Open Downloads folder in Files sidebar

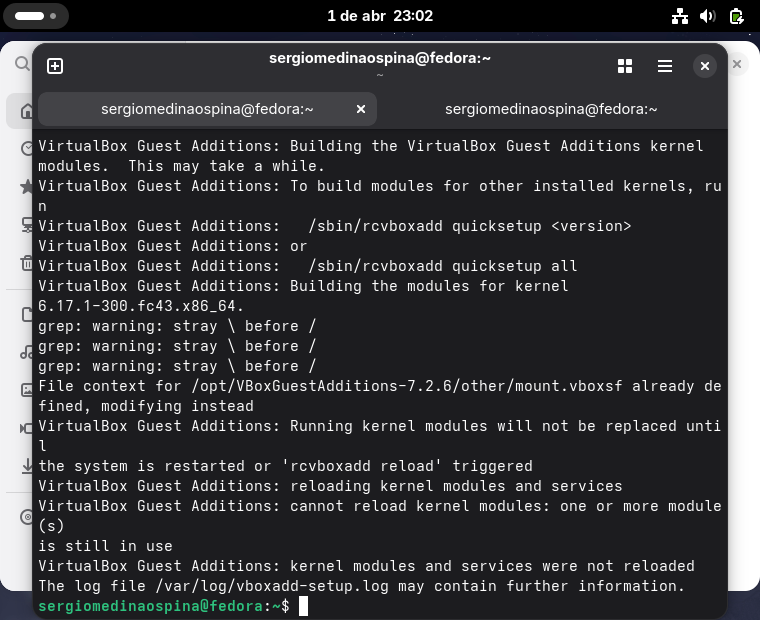pos(26,466)
